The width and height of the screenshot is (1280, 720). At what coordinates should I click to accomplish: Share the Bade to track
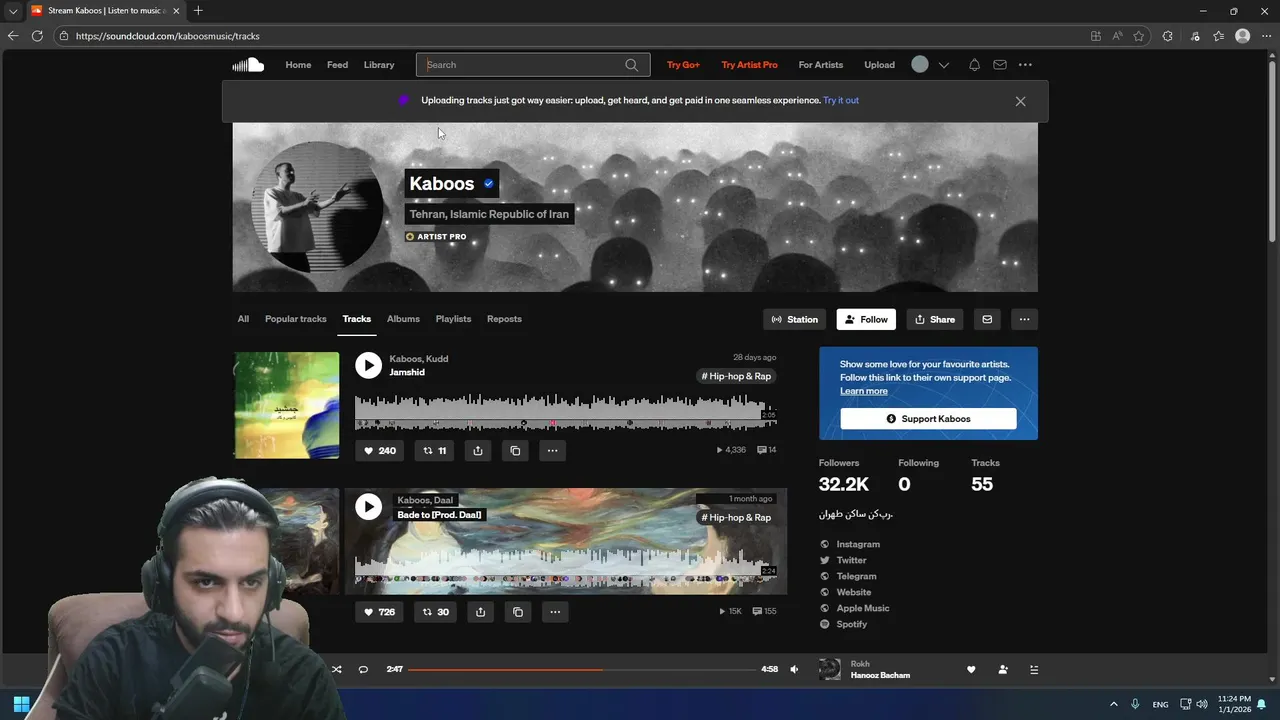click(480, 612)
